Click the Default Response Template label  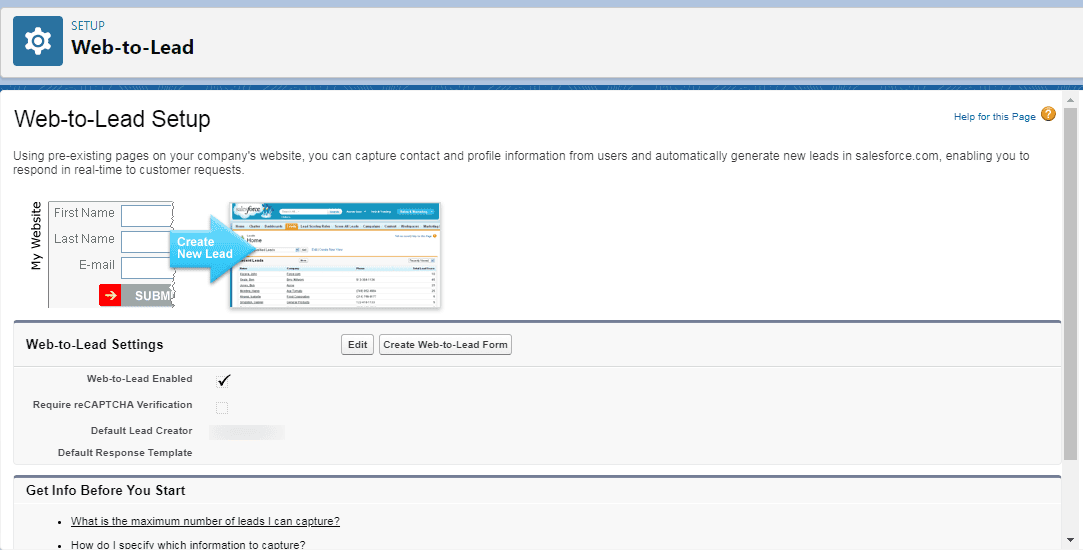tap(125, 453)
